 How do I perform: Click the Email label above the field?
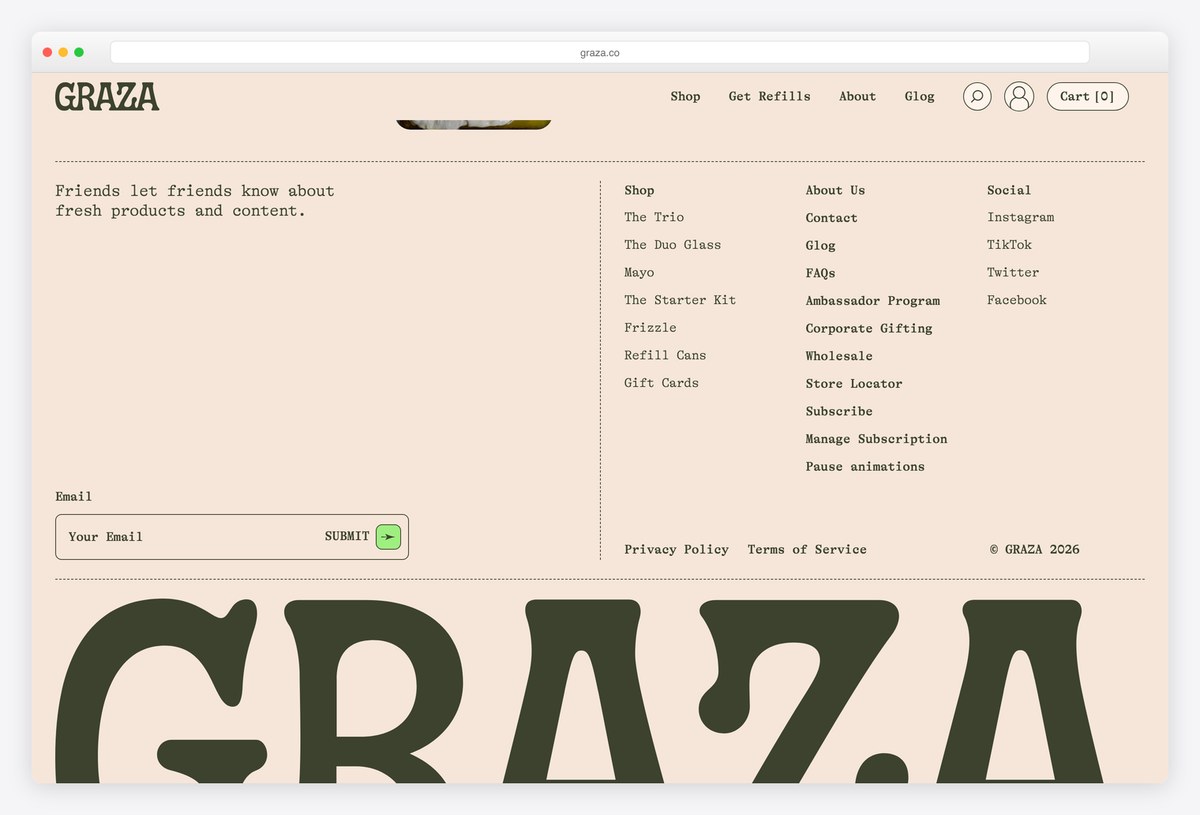[73, 496]
